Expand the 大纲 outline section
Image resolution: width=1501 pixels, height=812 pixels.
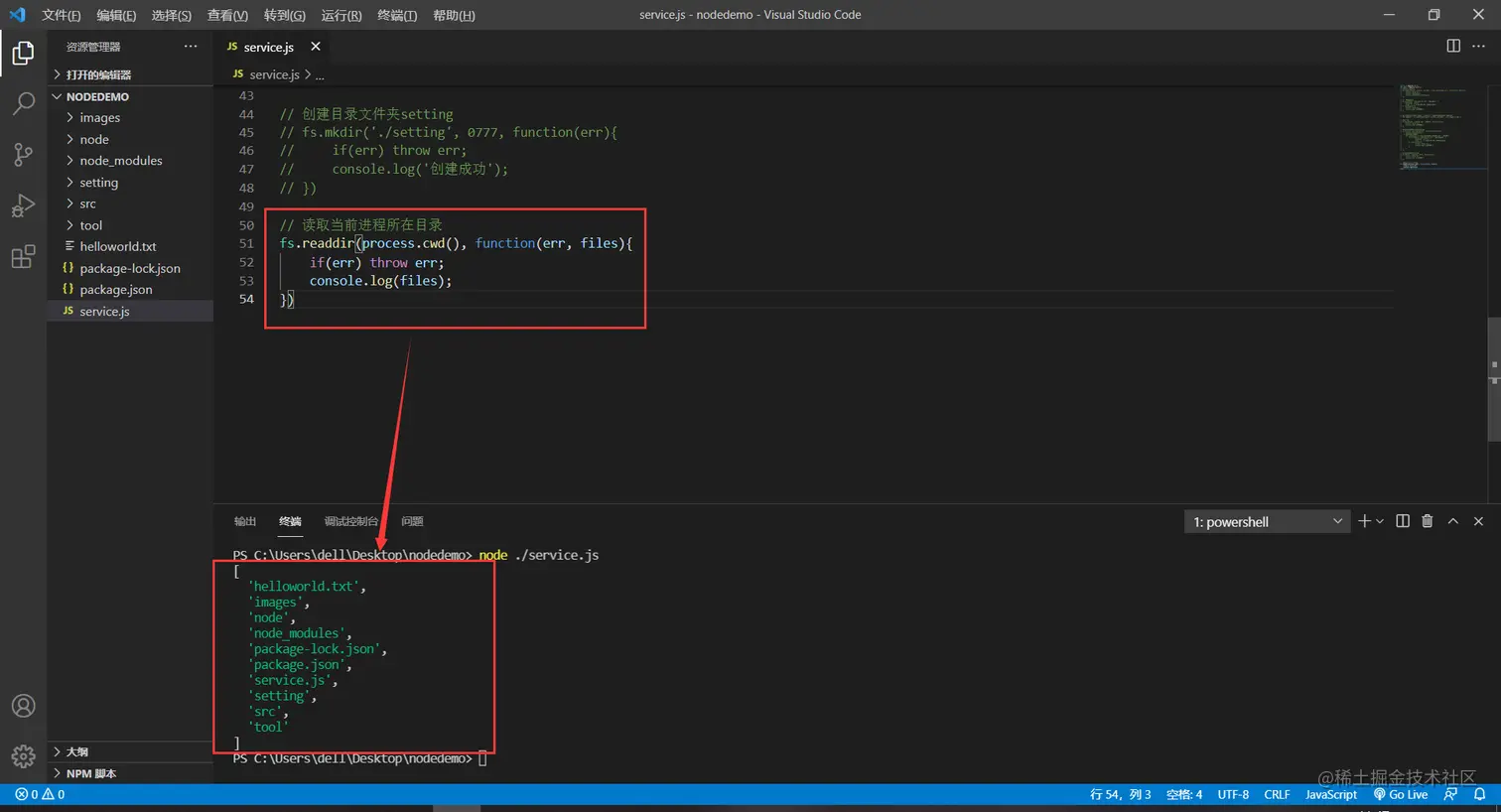click(130, 751)
